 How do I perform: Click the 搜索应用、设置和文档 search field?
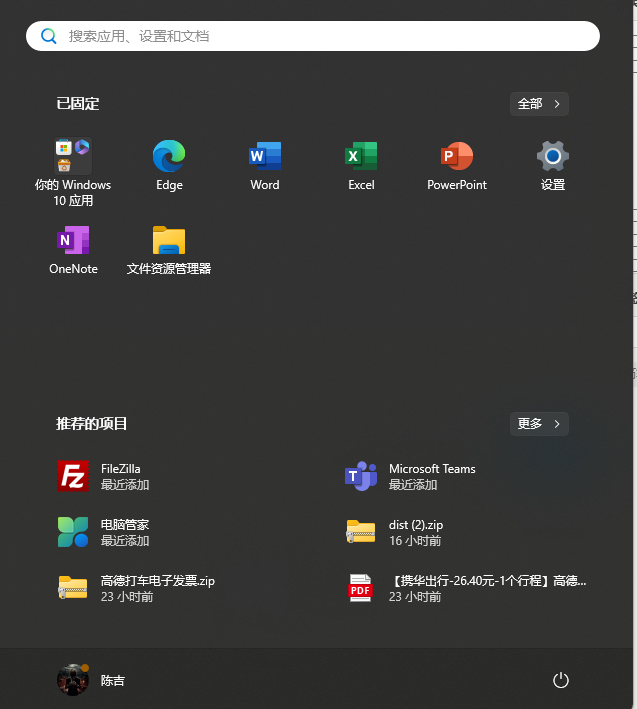(x=313, y=36)
